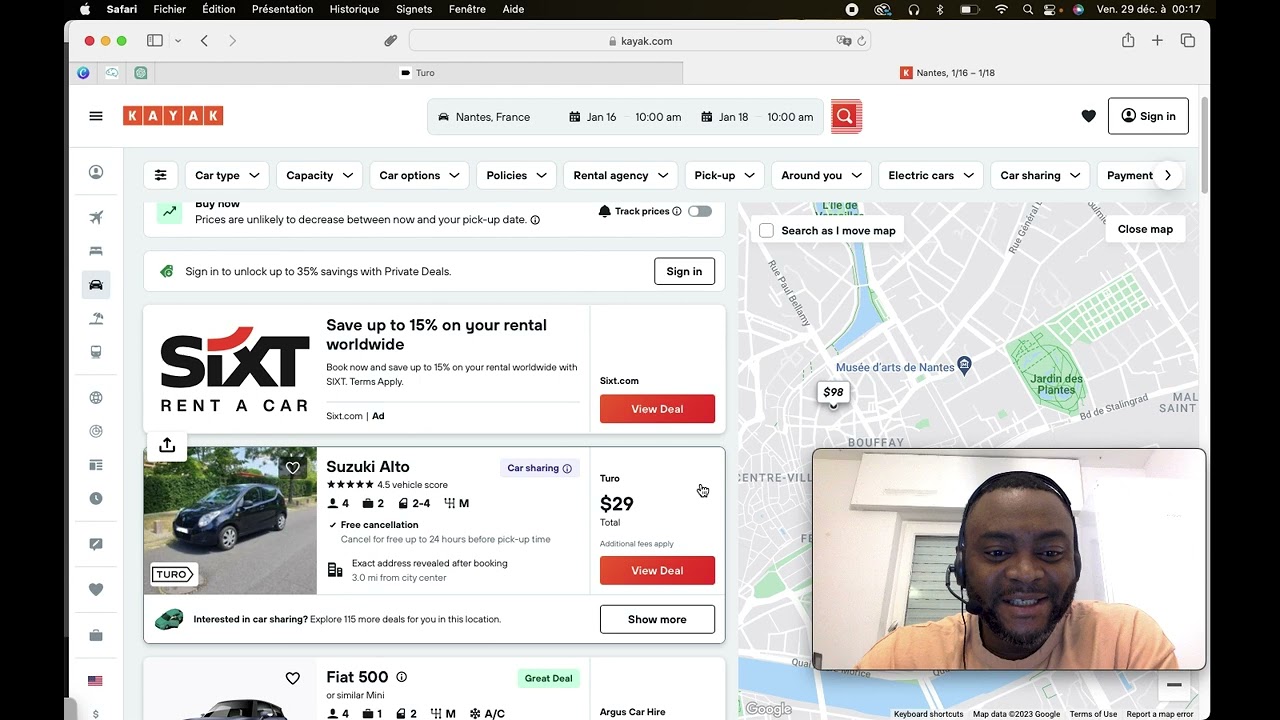
Task: Click the red search button
Action: pos(845,116)
